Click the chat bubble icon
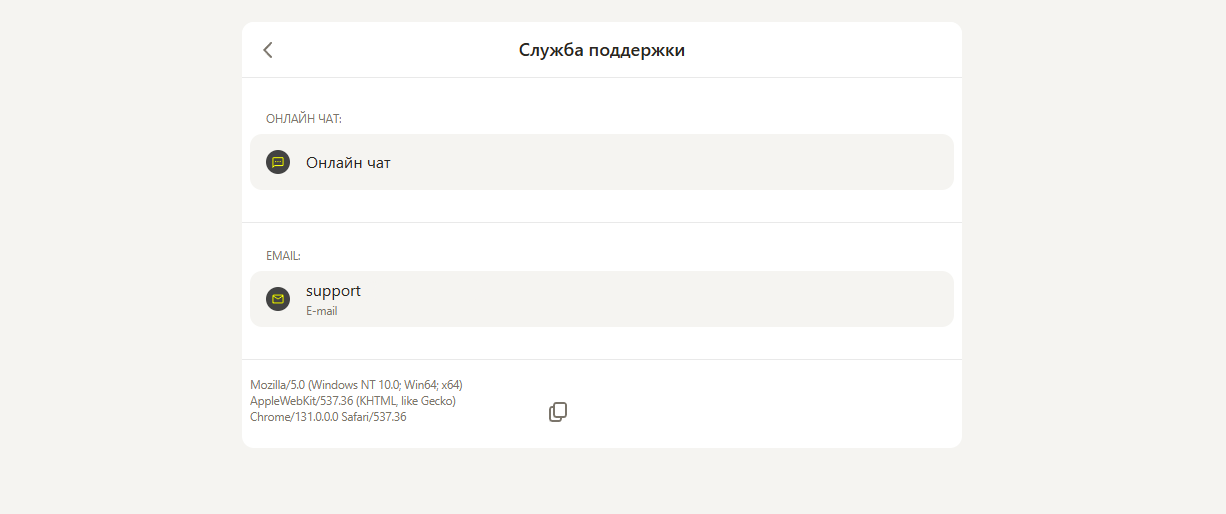Image resolution: width=1226 pixels, height=514 pixels. tap(278, 162)
